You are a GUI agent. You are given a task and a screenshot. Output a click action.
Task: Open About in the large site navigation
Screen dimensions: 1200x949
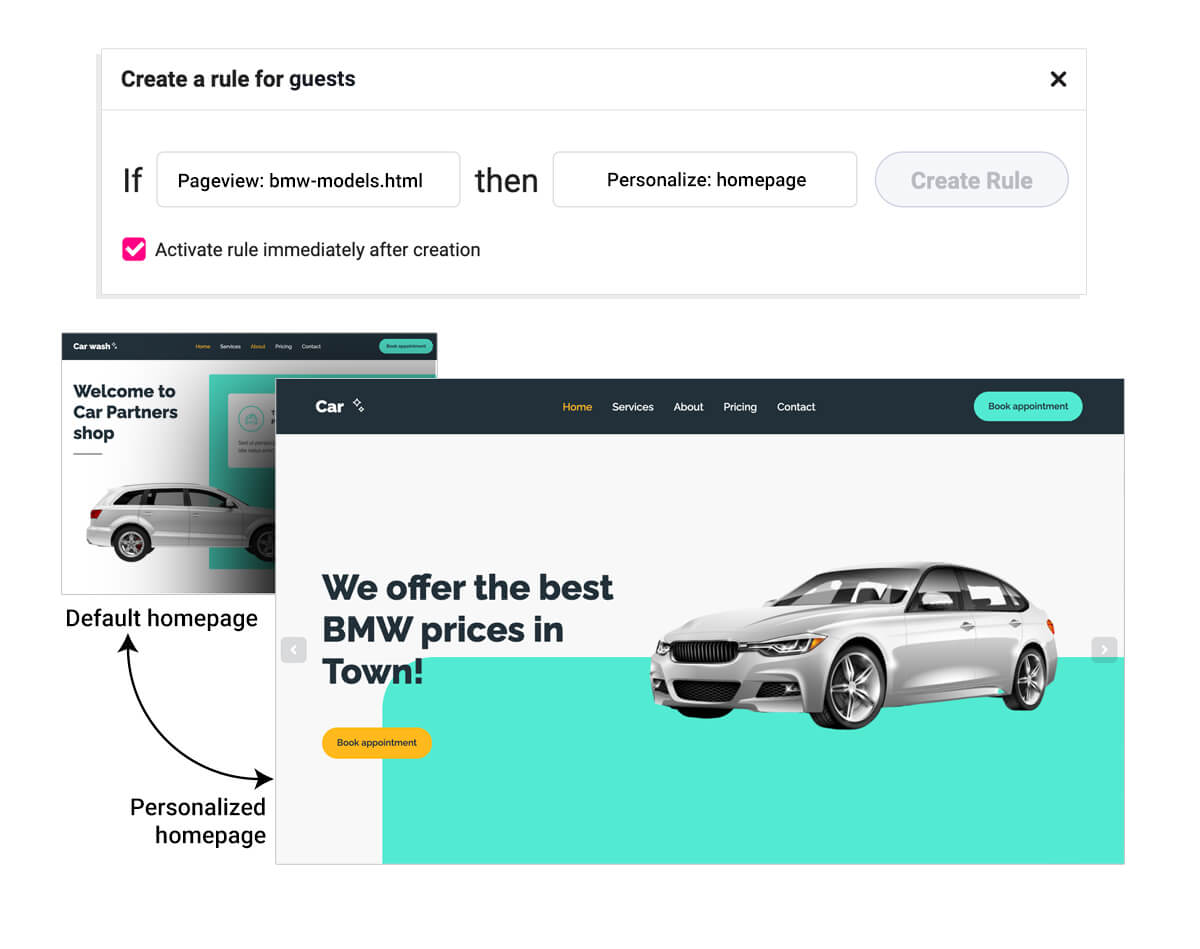click(689, 407)
